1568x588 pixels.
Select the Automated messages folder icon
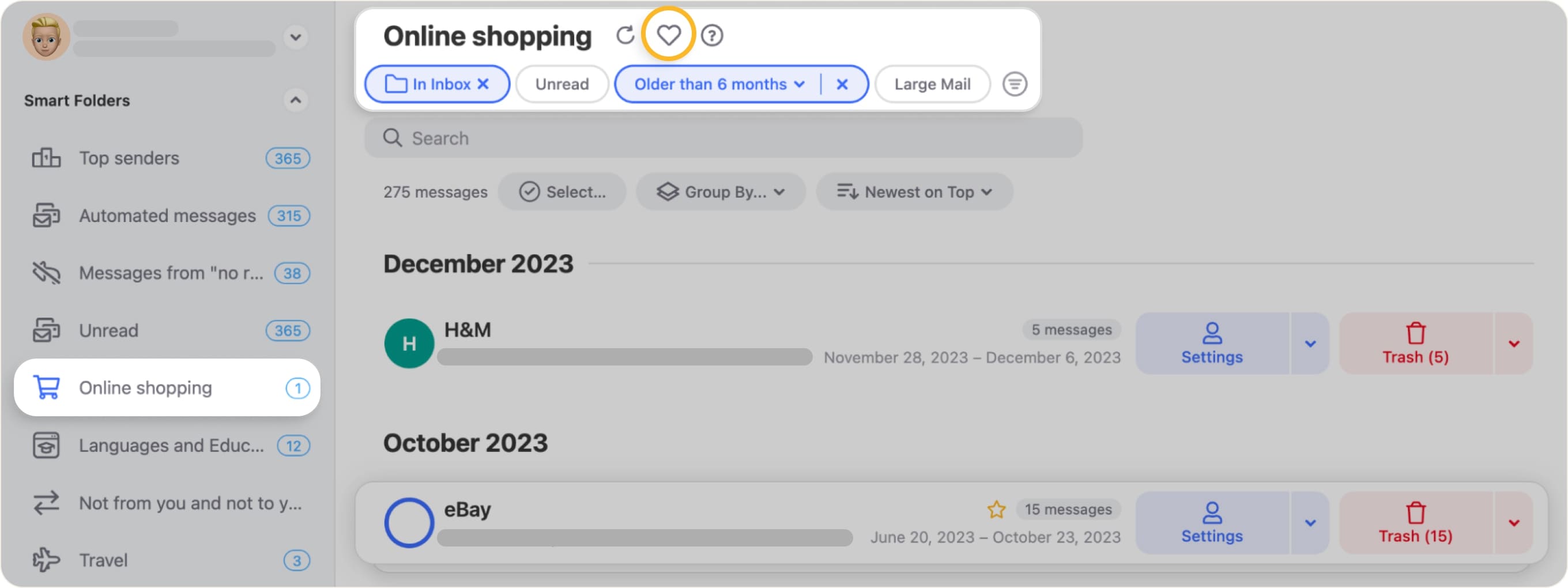click(x=47, y=215)
